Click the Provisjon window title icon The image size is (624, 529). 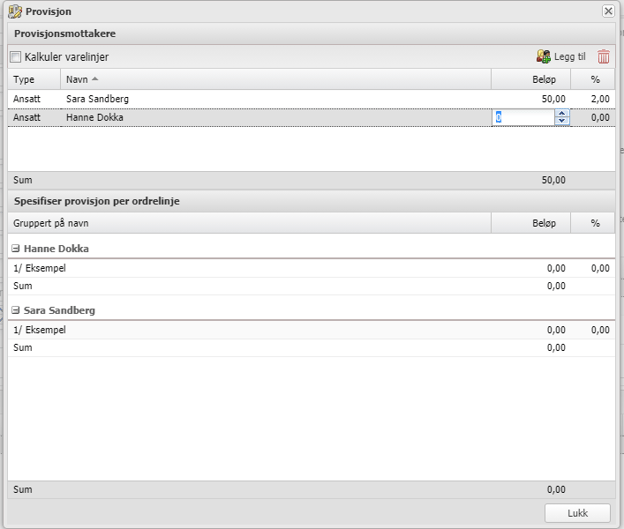pyautogui.click(x=15, y=11)
